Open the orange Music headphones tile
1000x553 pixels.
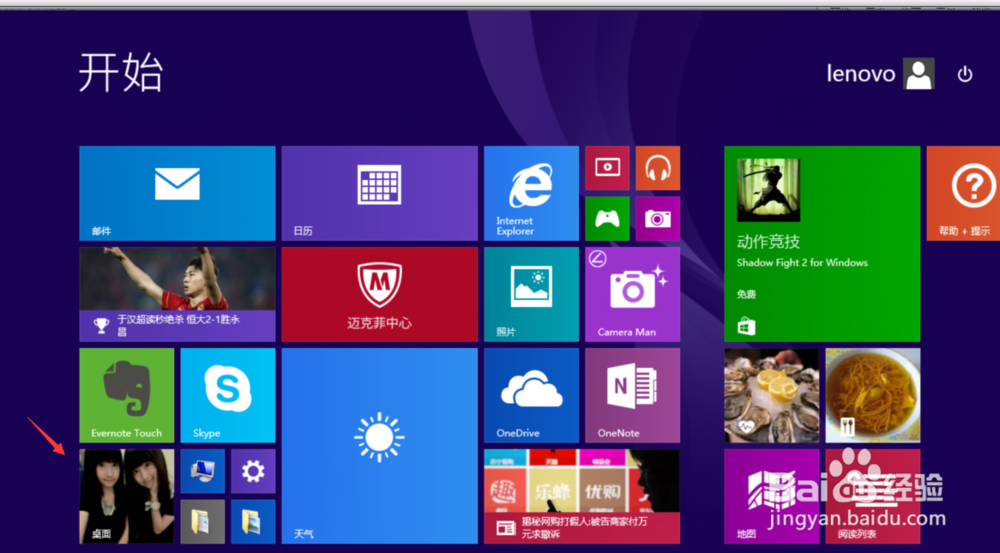[x=658, y=168]
